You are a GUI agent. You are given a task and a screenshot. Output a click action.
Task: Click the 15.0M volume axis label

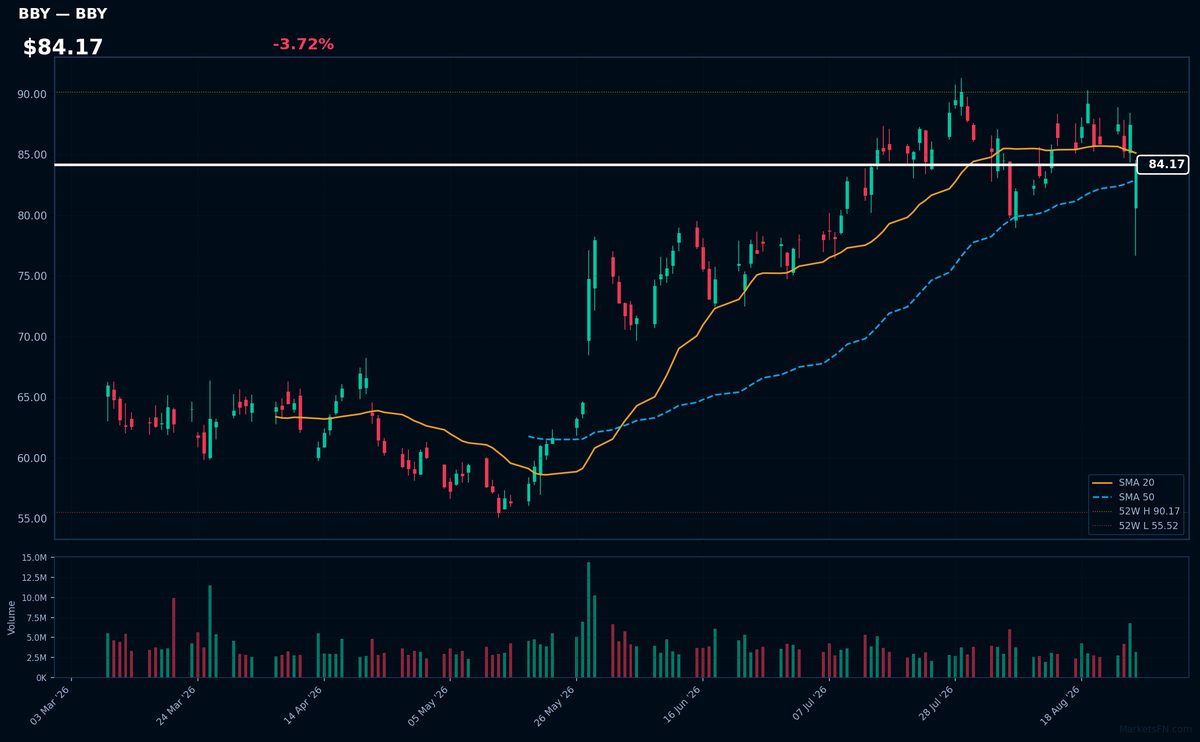coord(34,558)
